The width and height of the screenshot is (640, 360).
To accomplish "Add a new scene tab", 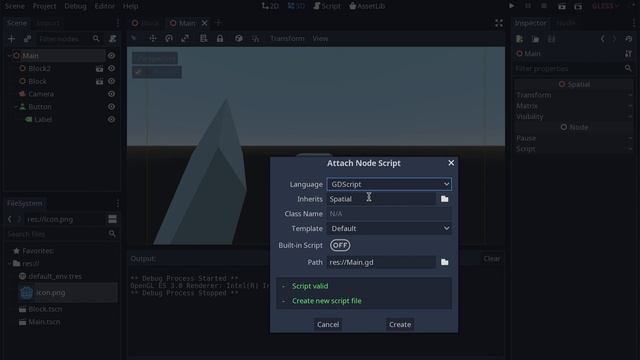I will pos(218,23).
